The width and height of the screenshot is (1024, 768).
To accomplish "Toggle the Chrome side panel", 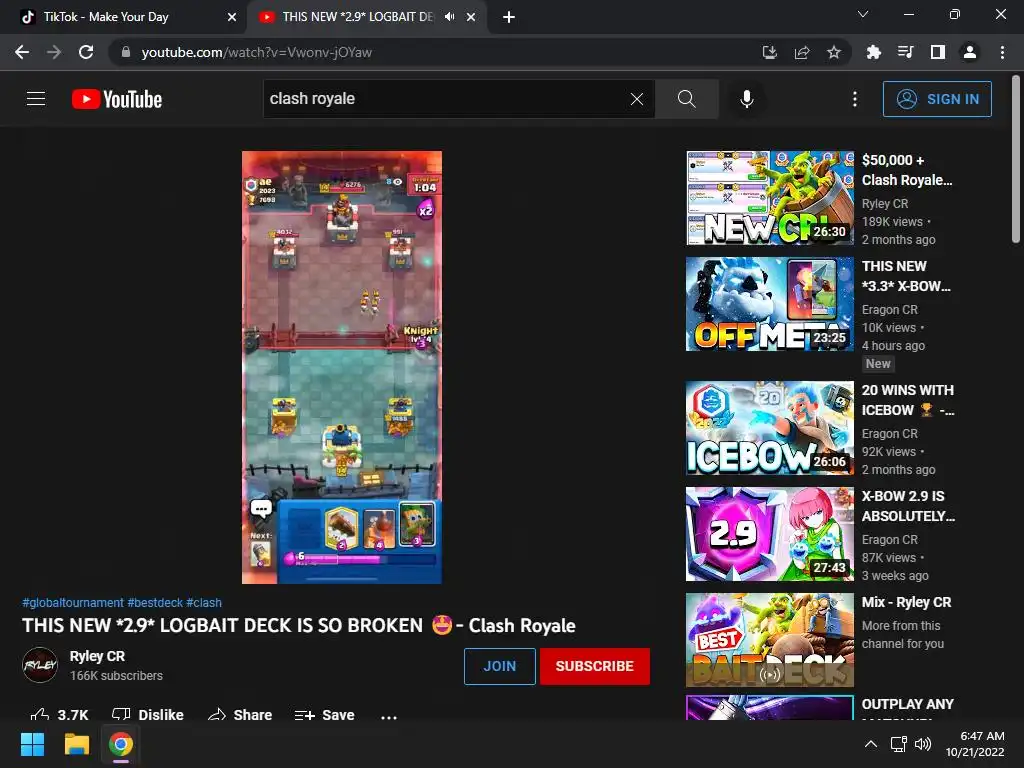I will (x=938, y=52).
